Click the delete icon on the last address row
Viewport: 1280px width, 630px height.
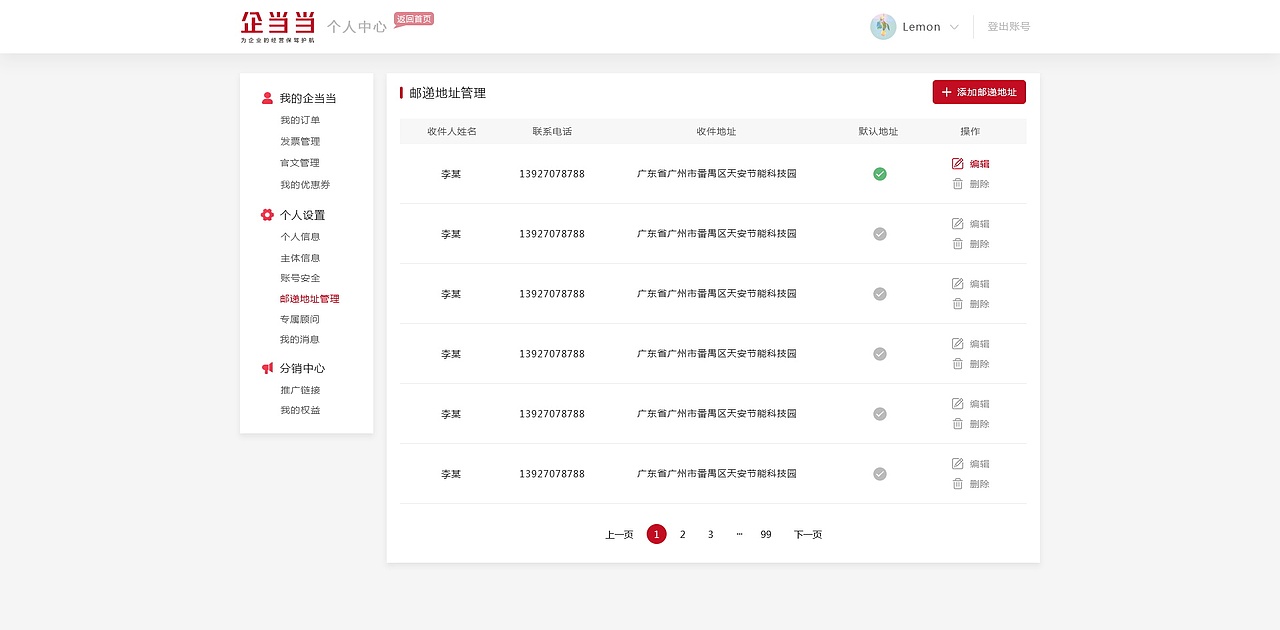pos(957,483)
